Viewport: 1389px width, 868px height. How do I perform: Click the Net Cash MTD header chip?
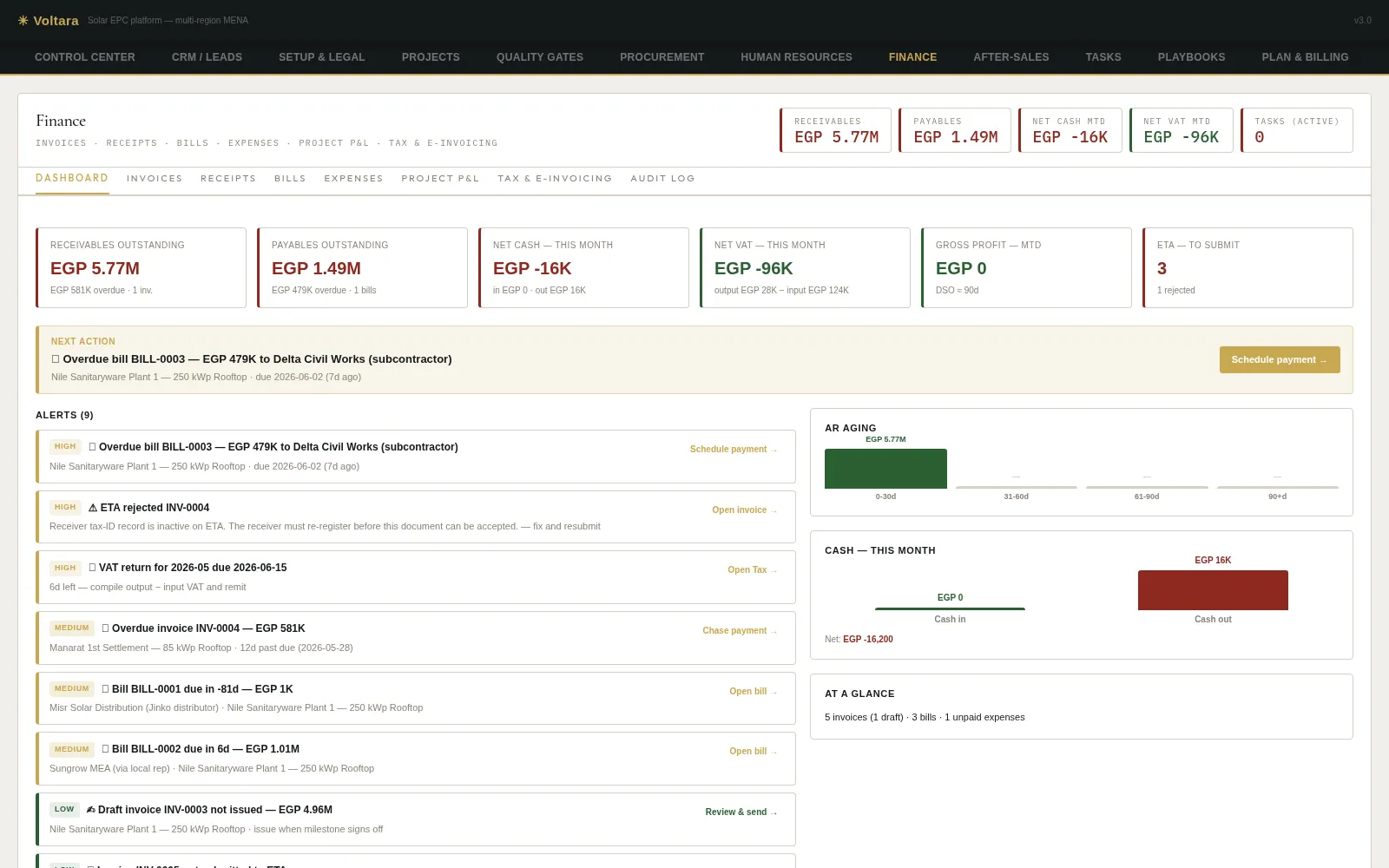coord(1070,130)
